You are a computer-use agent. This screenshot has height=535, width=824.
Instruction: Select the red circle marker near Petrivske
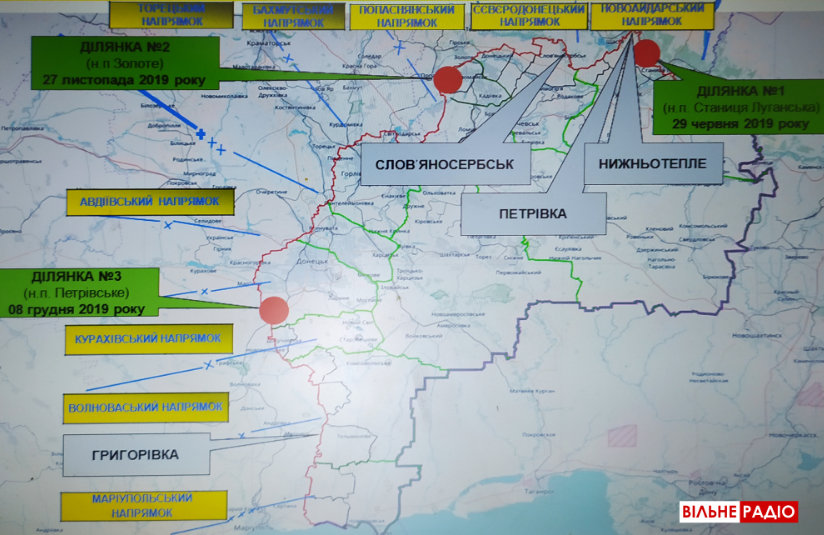coord(273,309)
